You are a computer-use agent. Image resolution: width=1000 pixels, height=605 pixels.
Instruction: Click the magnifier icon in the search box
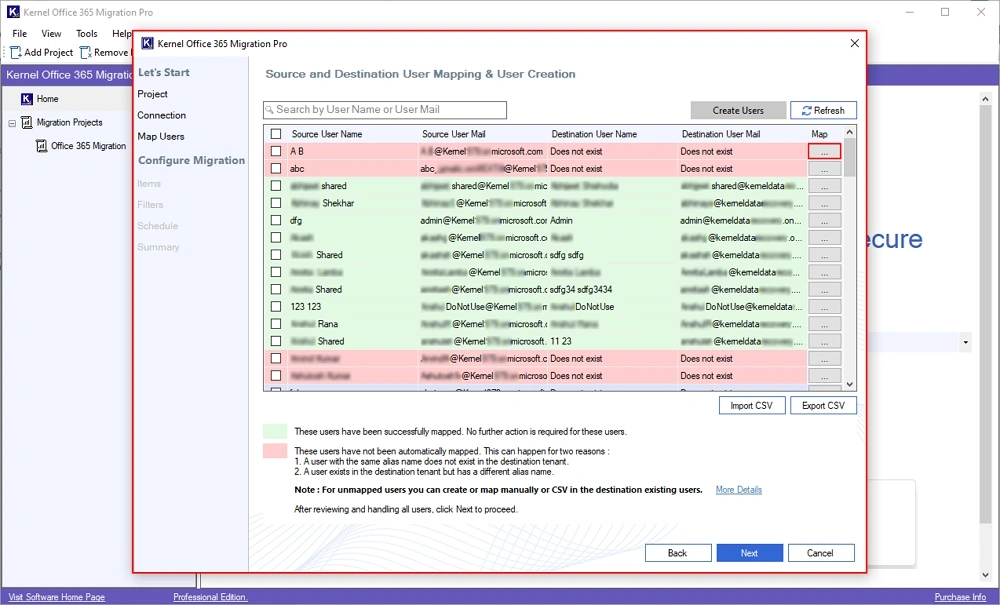[268, 109]
